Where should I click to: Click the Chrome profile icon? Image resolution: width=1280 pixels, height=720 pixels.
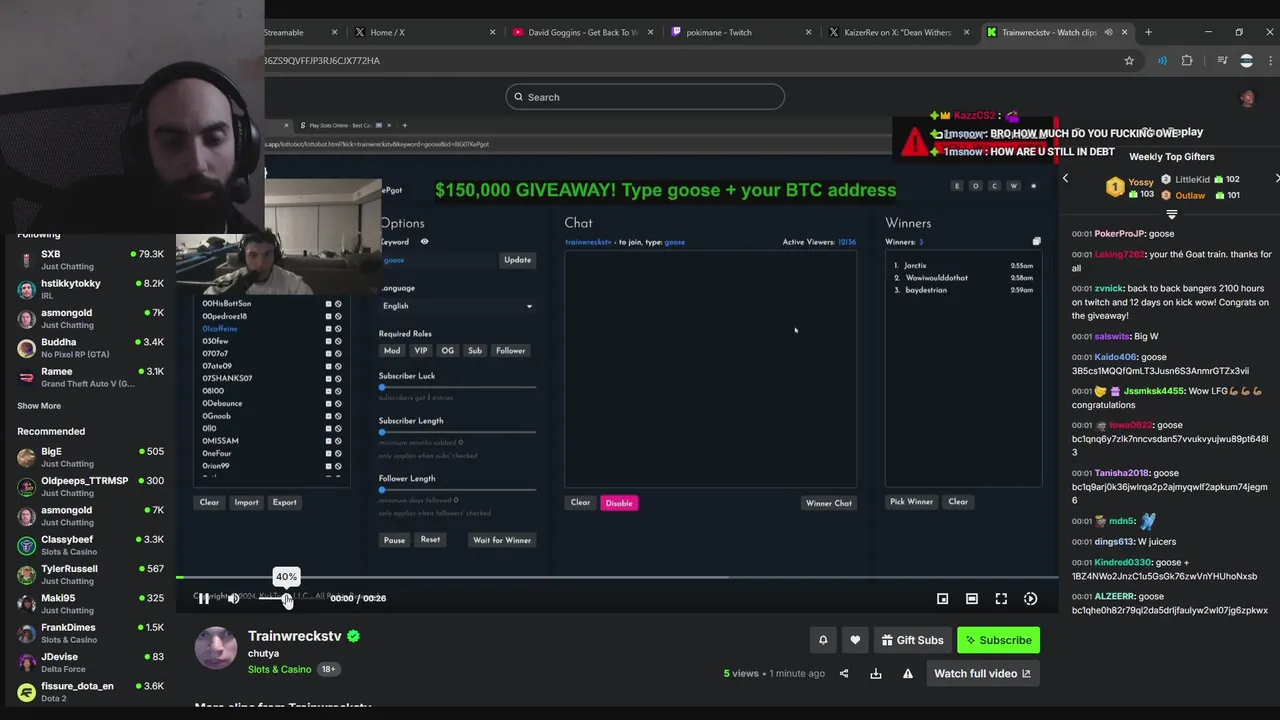[1246, 60]
